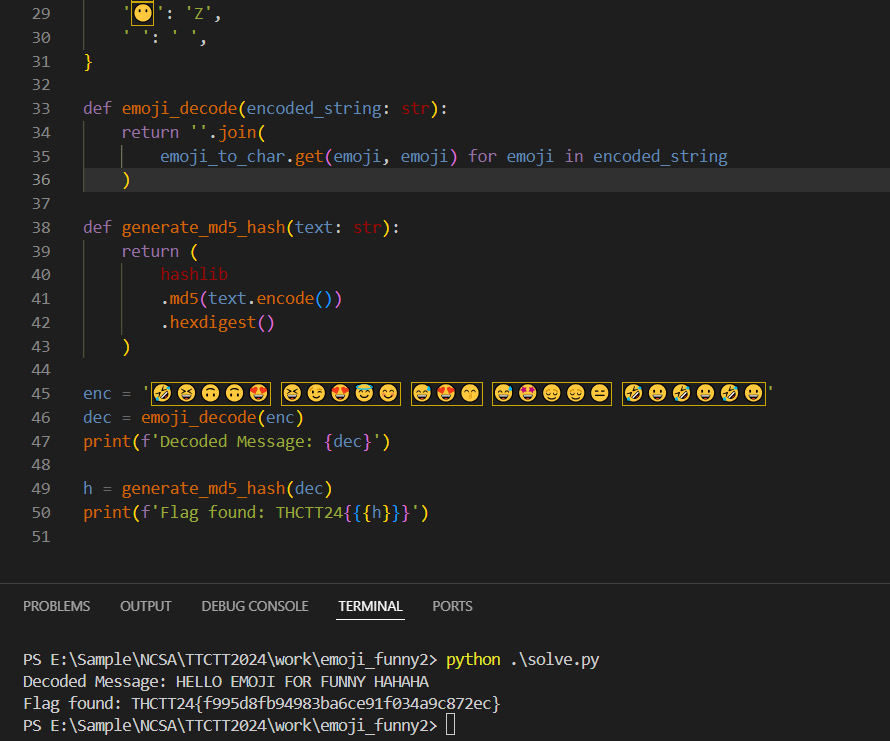Screen dimensions: 890x741
Task: Click the first emoji group in enc string
Action: (211, 394)
